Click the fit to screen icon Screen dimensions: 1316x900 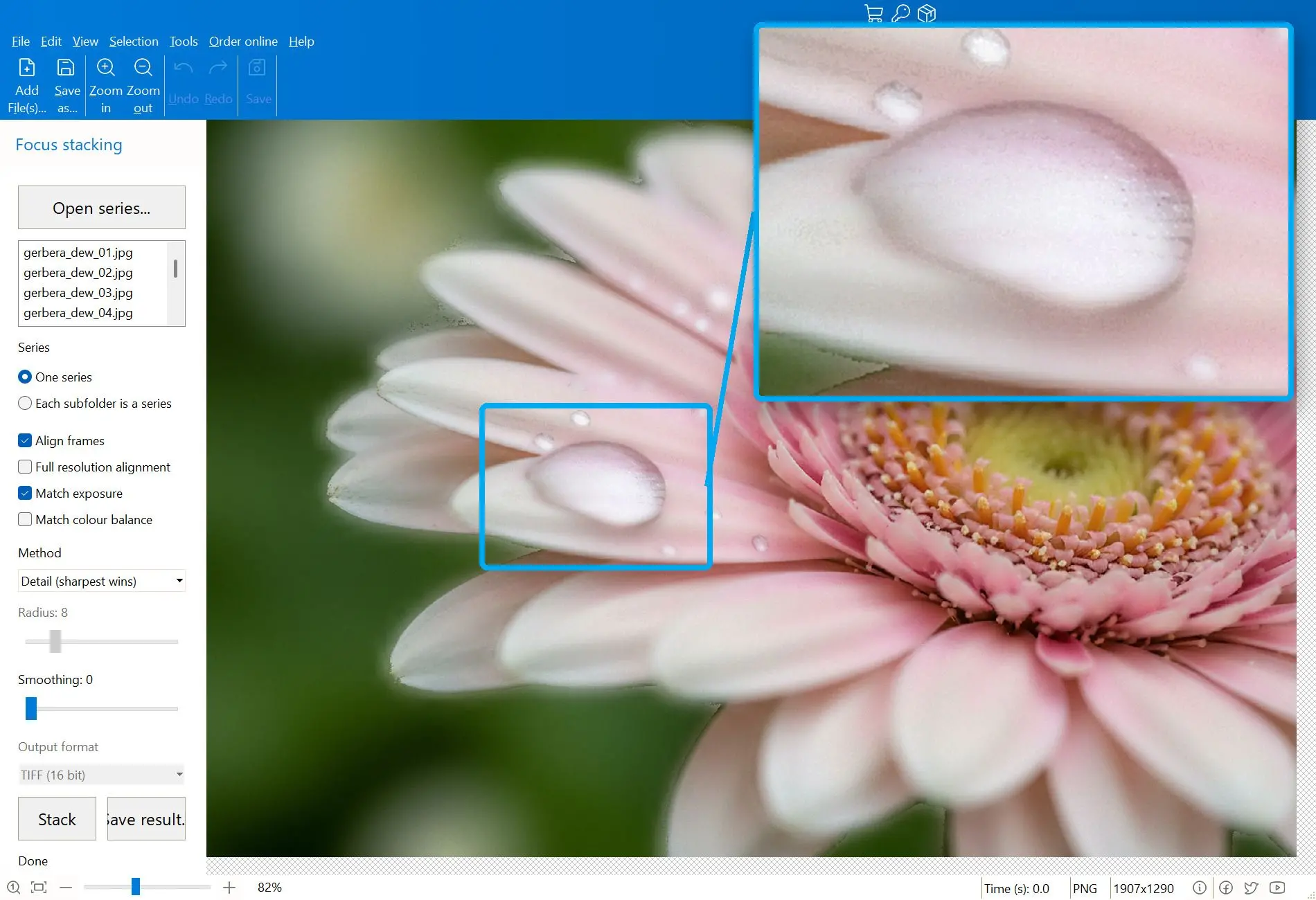pos(39,887)
